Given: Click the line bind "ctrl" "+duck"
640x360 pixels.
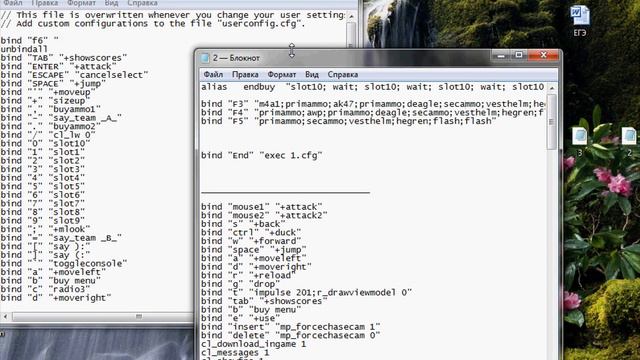Looking at the screenshot, I should click(251, 233).
